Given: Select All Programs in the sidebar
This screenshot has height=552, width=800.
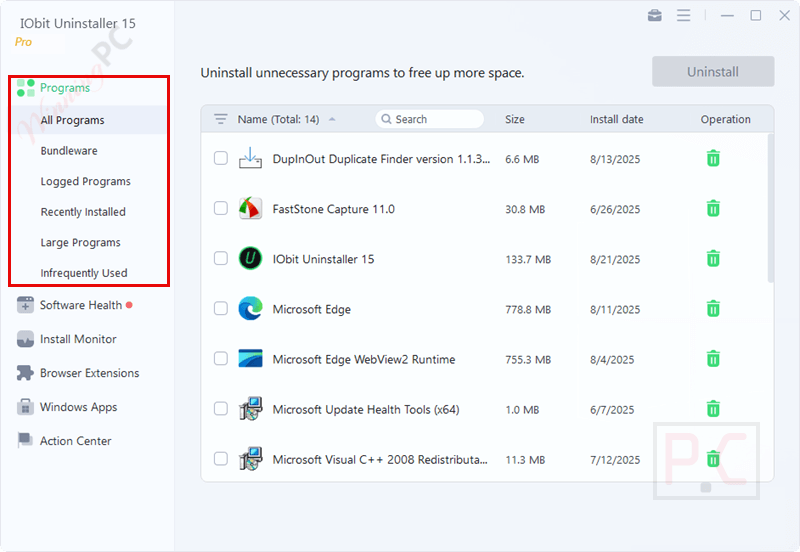Looking at the screenshot, I should (89, 120).
